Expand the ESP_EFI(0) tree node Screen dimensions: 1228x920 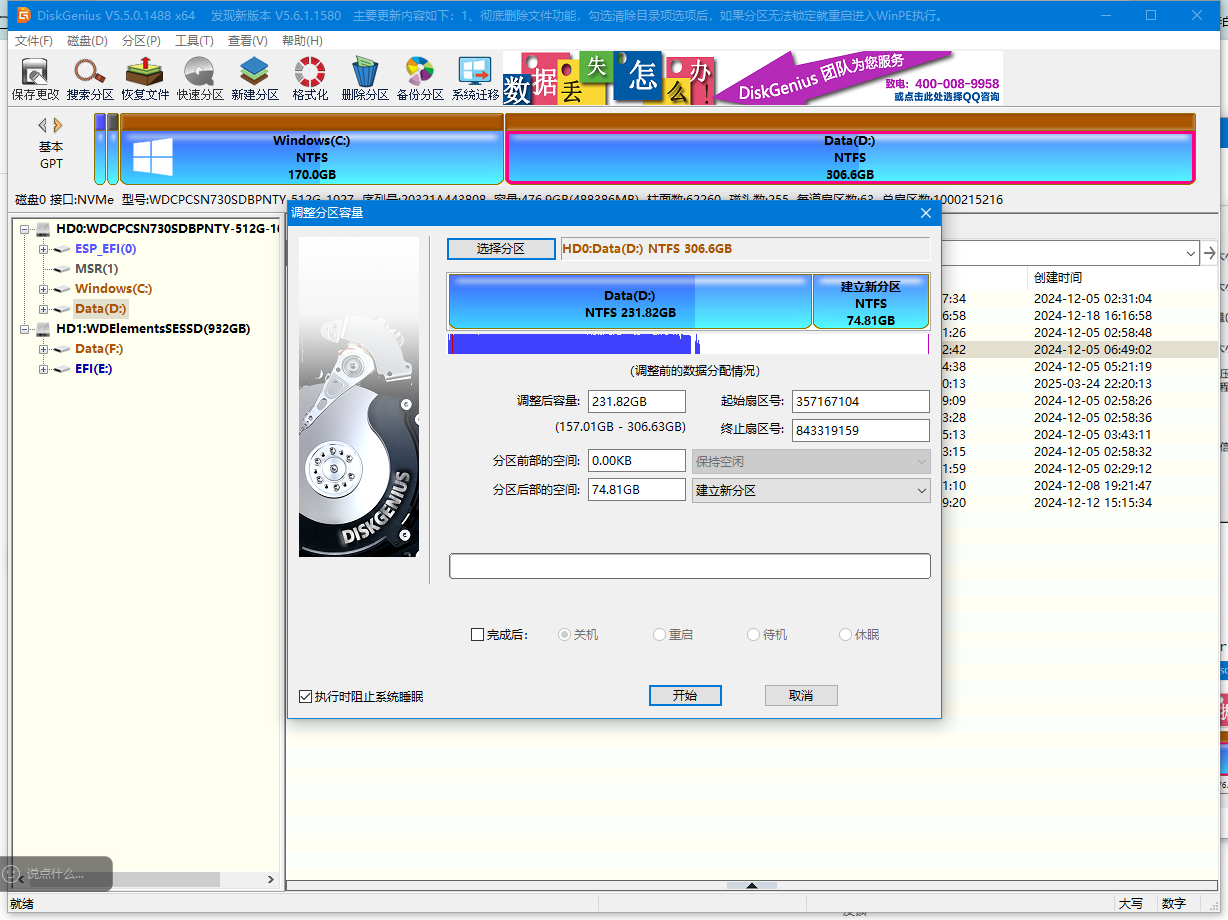(x=44, y=249)
